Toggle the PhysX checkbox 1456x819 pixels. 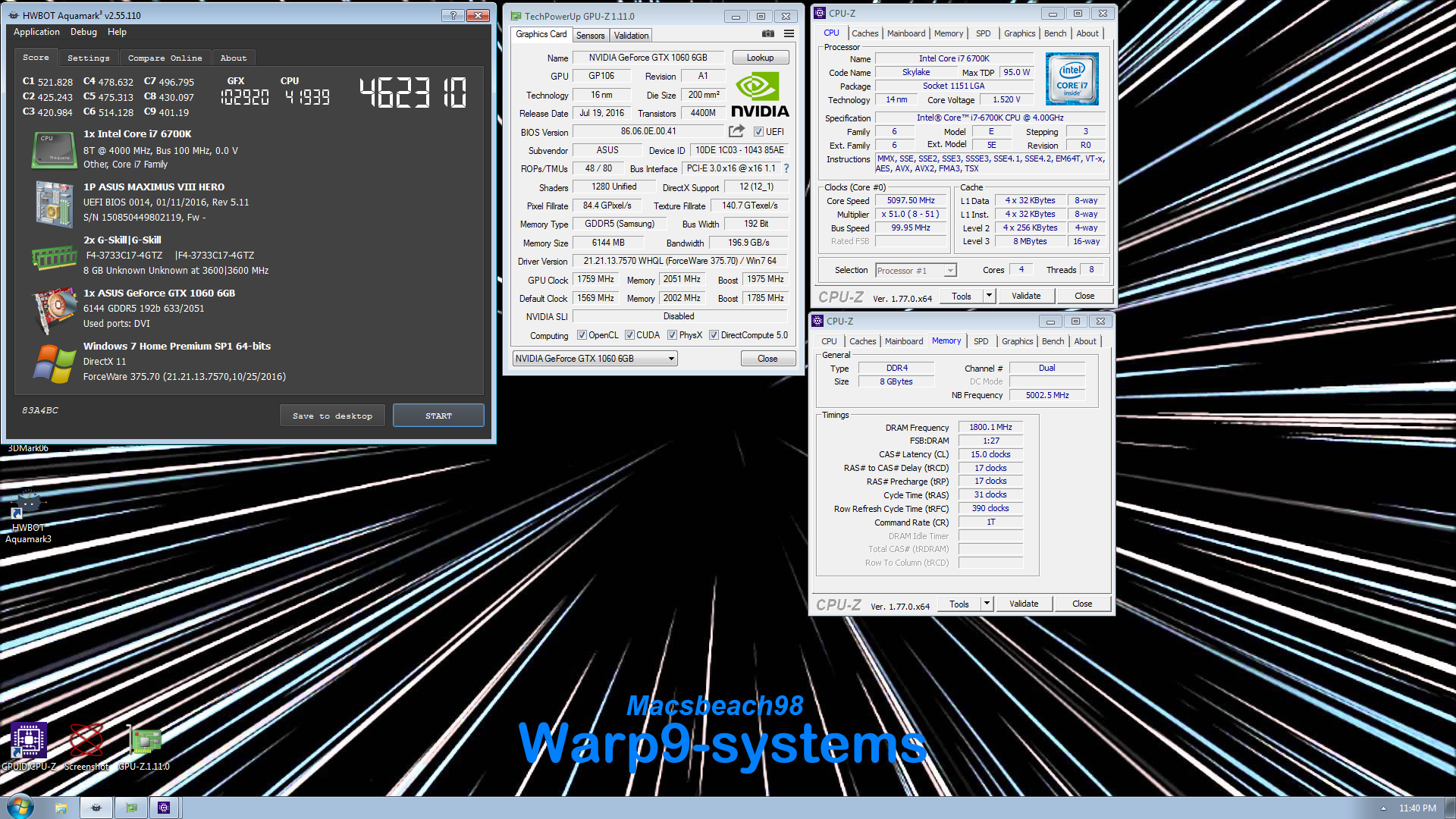[x=672, y=335]
